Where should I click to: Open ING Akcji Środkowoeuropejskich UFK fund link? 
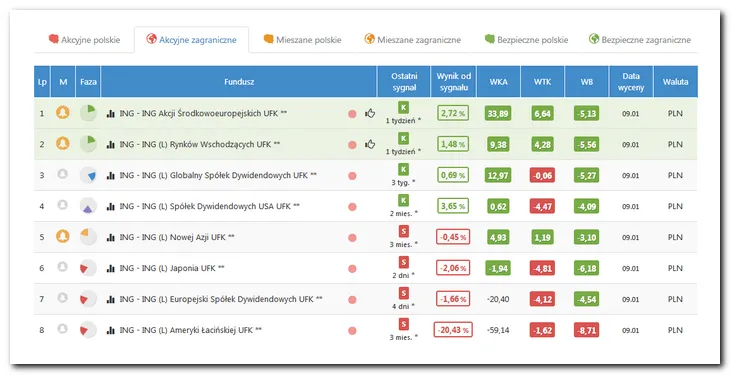(203, 113)
